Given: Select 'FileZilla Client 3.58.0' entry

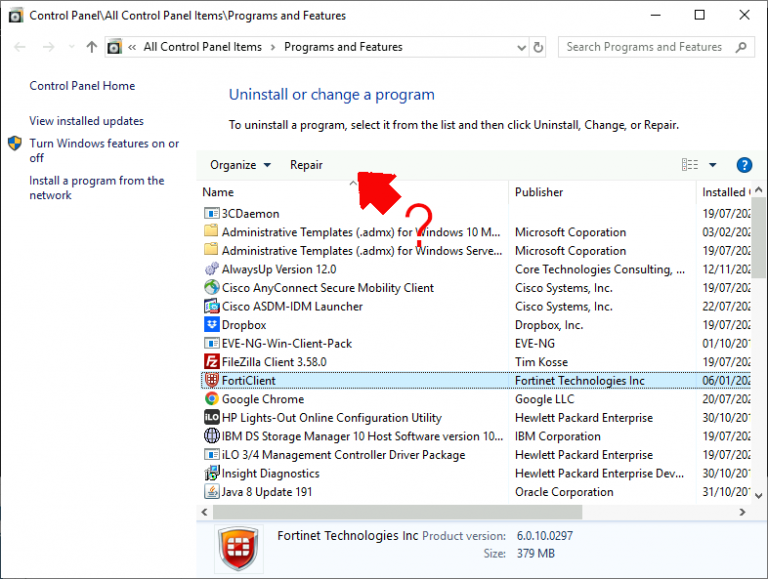Looking at the screenshot, I should pyautogui.click(x=274, y=362).
